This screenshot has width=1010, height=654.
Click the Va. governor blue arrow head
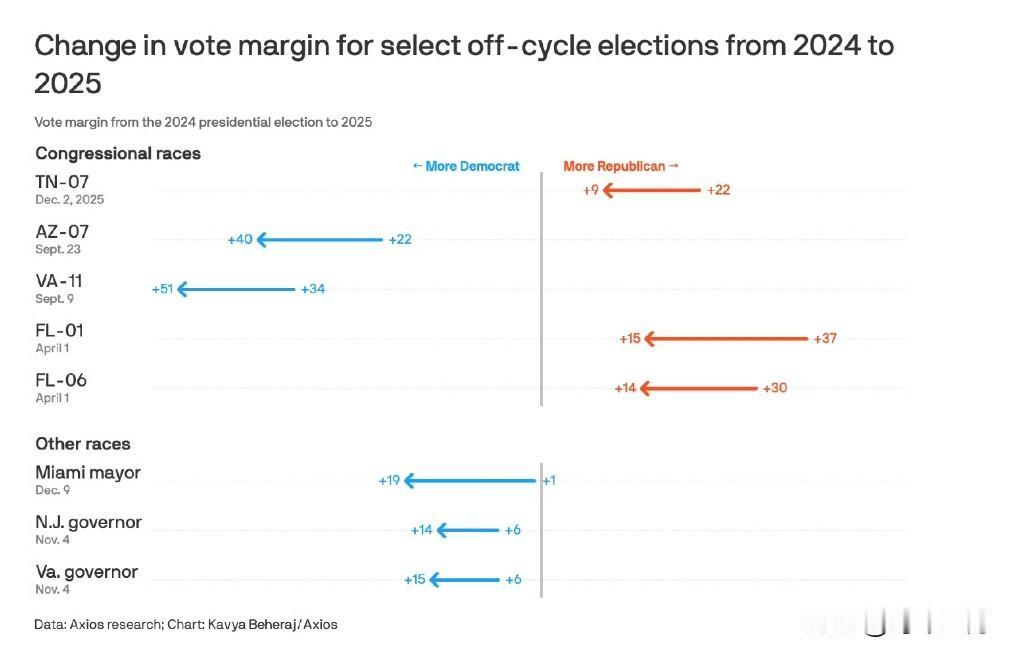[x=435, y=580]
